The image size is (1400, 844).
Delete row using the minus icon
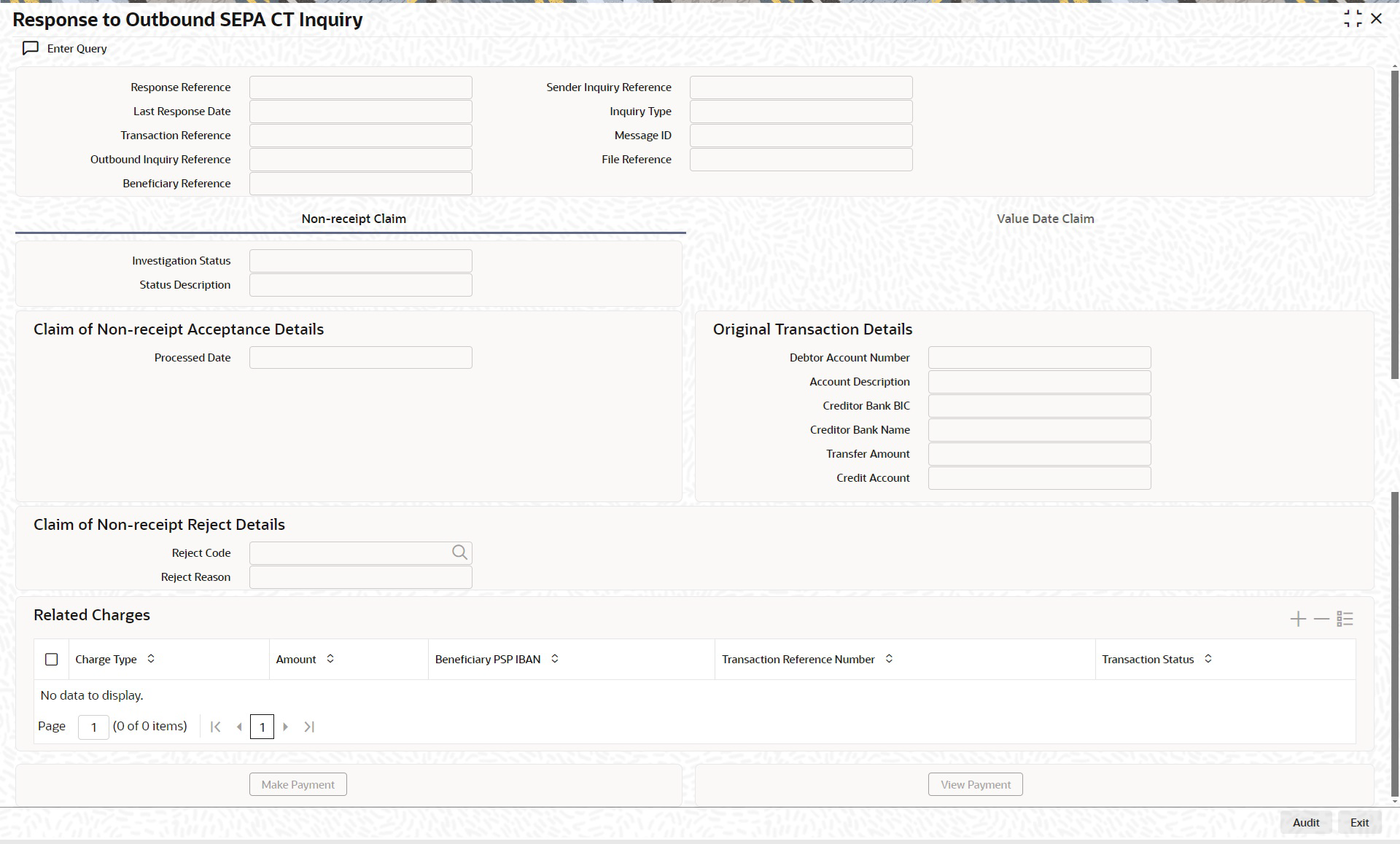1321,619
